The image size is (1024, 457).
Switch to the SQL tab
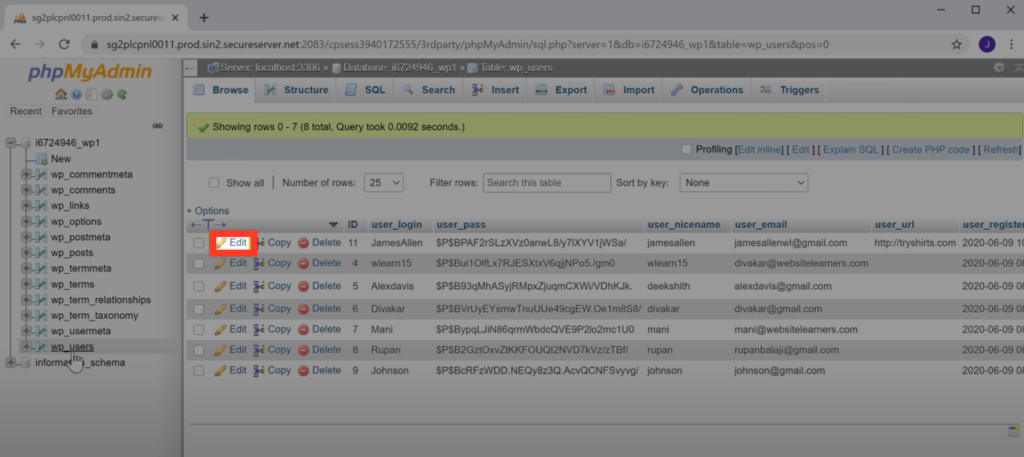[366, 90]
